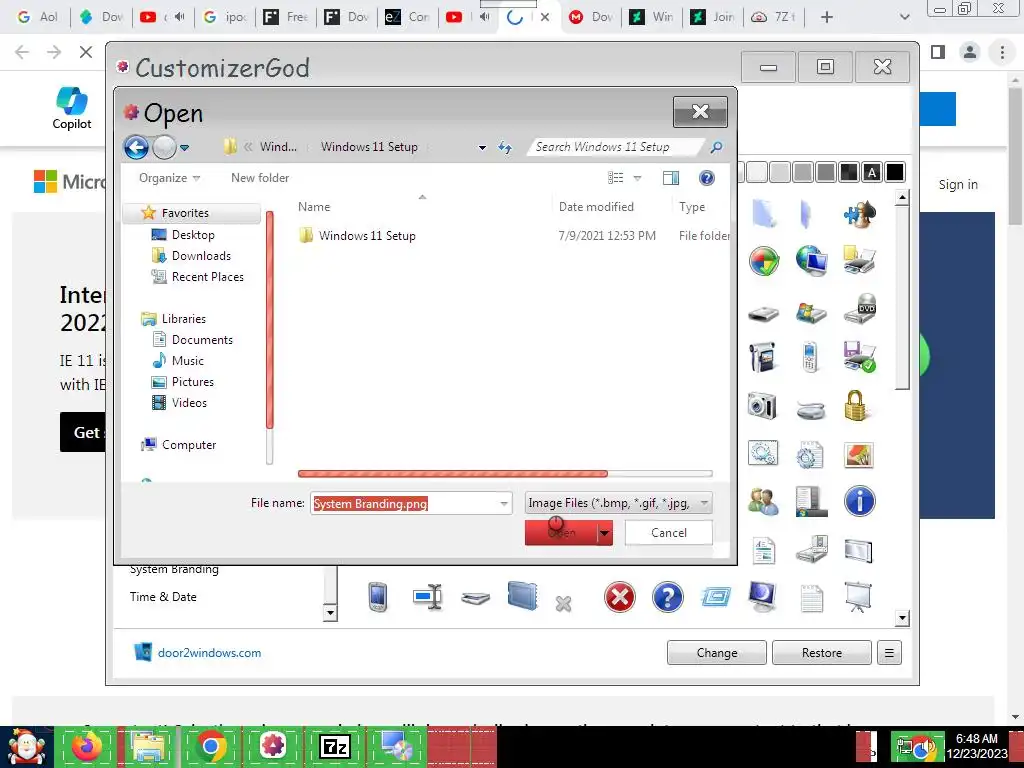
Task: Open the CustomizerGod hamburger menu button
Action: coord(889,652)
